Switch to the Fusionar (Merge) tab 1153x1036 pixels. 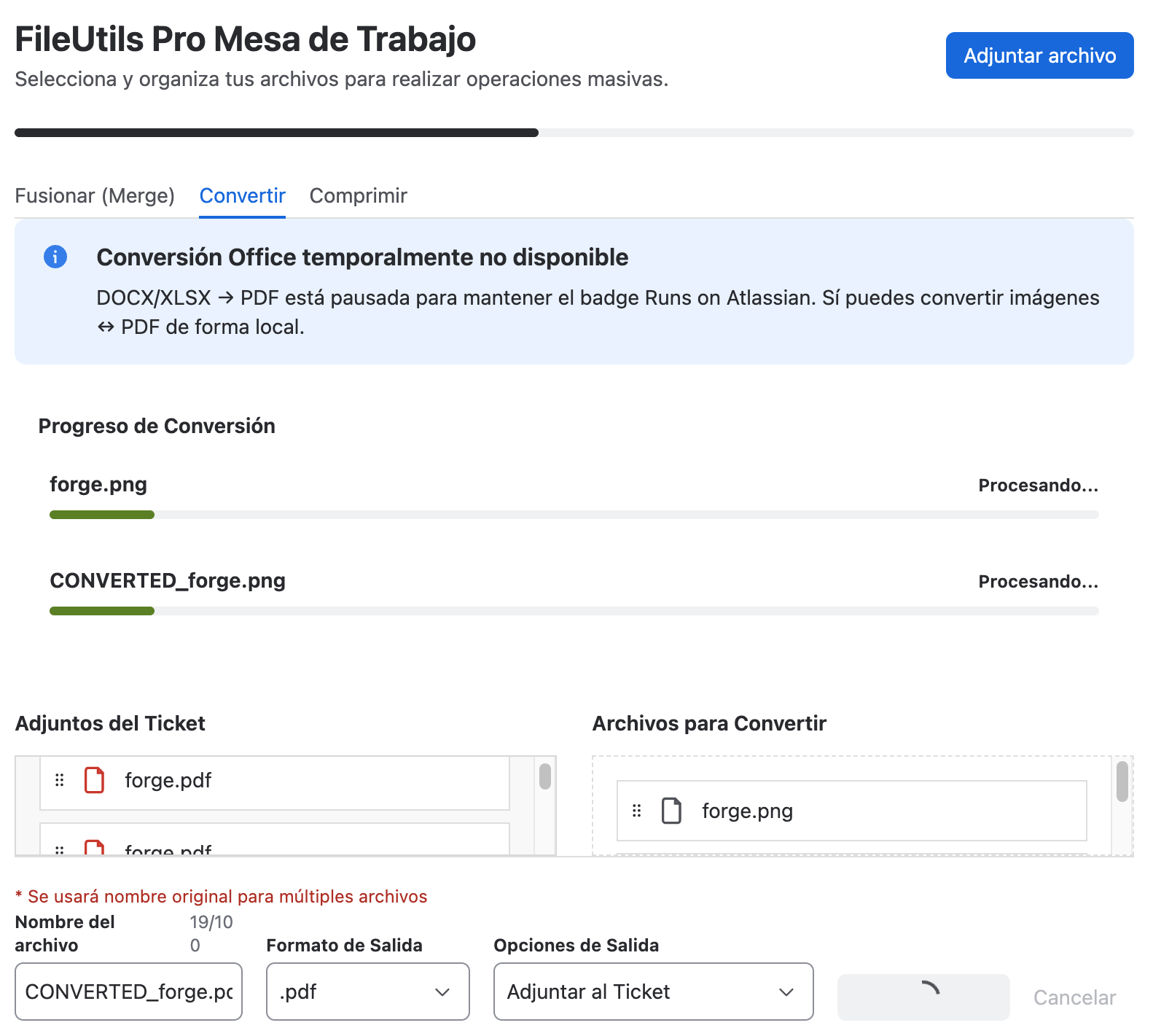(95, 195)
